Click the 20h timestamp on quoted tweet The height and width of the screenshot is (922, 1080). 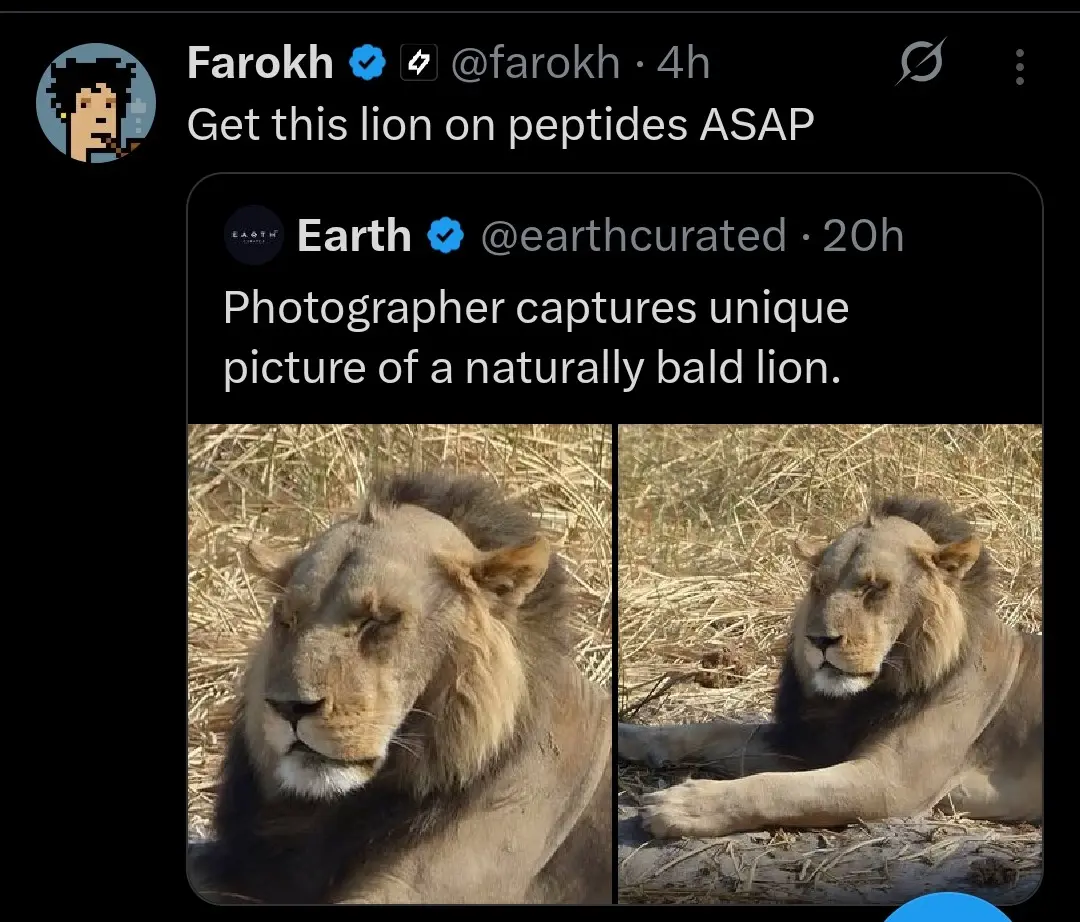(x=863, y=236)
